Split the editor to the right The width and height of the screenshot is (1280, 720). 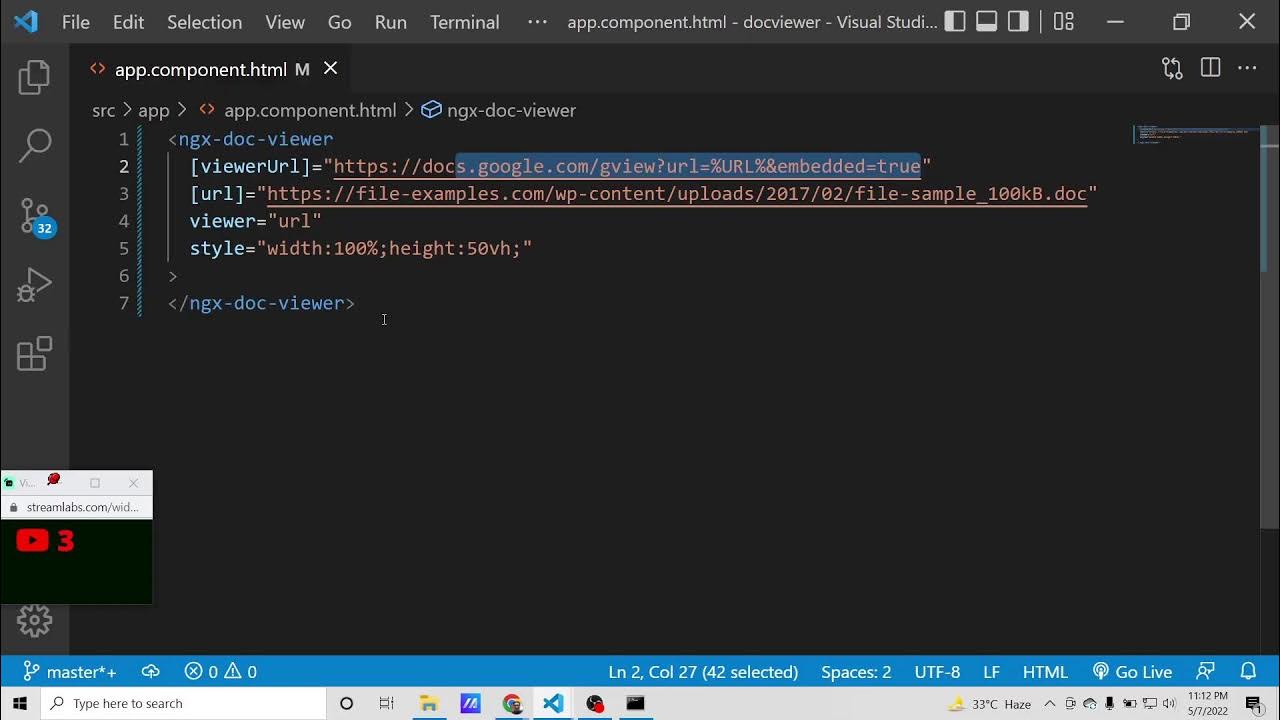pyautogui.click(x=1210, y=68)
